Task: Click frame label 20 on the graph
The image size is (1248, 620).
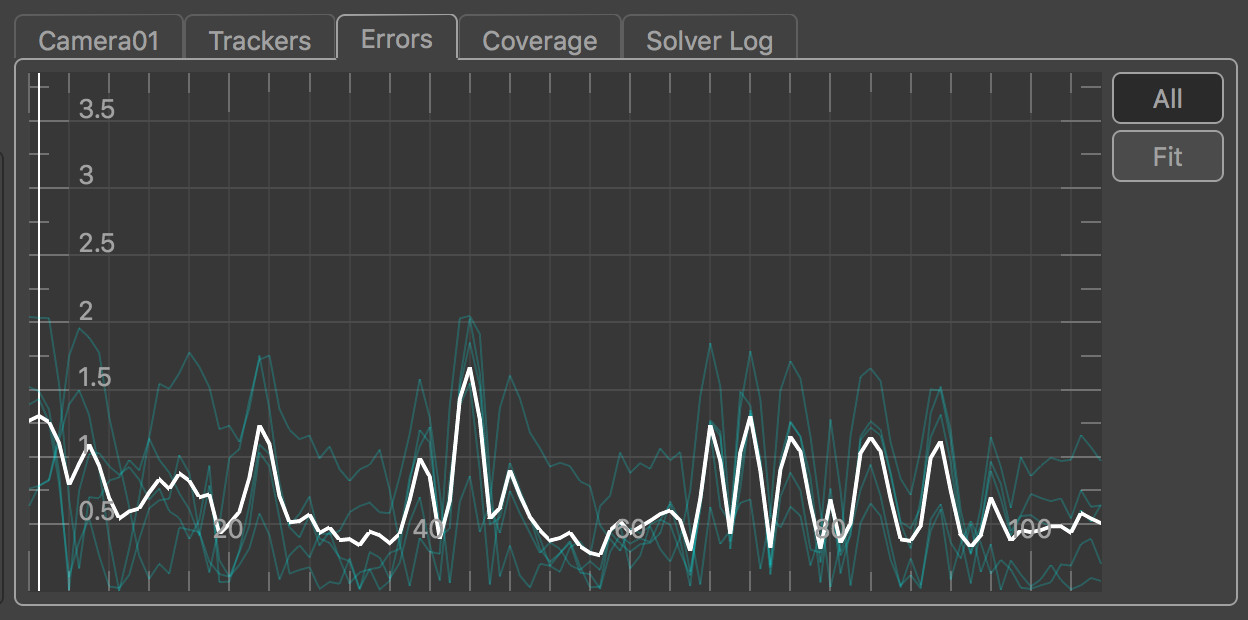Action: coord(228,528)
